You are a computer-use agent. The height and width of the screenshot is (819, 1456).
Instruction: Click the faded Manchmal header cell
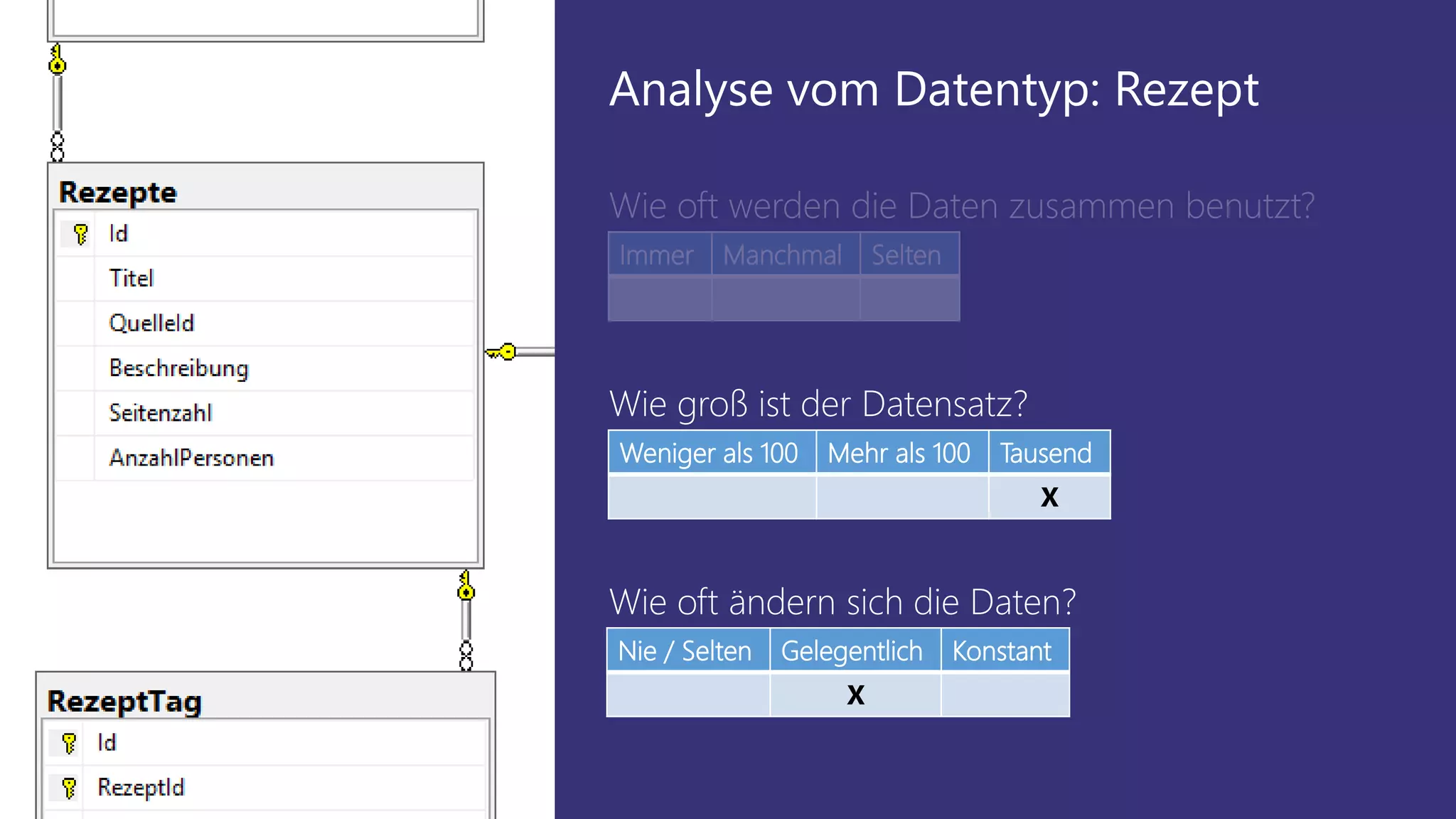[786, 255]
